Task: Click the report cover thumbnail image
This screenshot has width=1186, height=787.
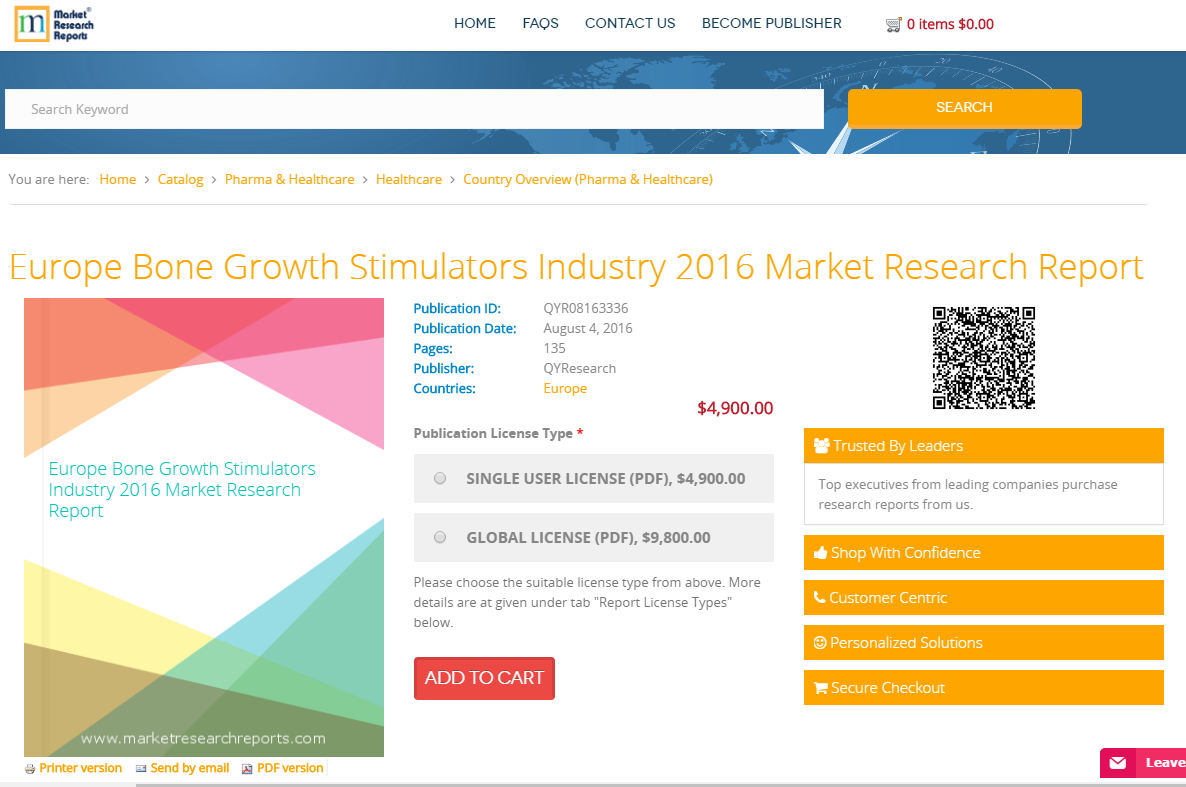Action: pyautogui.click(x=203, y=525)
